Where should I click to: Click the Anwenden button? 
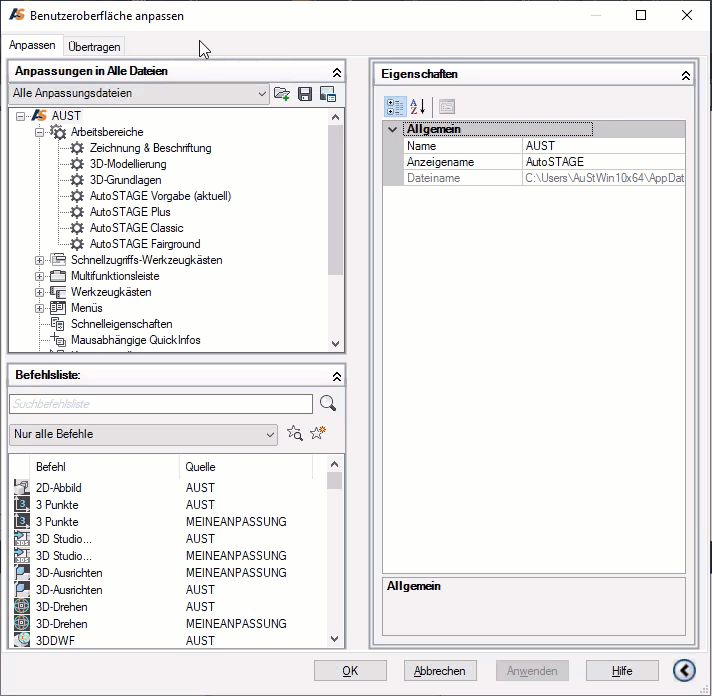(532, 671)
